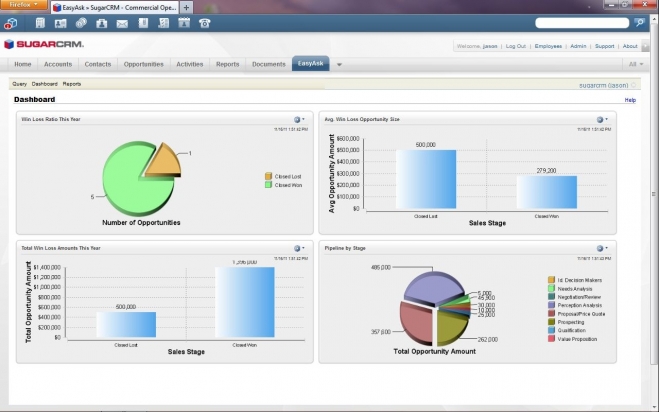Screen dimensions: 659x412
Task: Click the notebook shortcut icon
Action: [x=143, y=23]
